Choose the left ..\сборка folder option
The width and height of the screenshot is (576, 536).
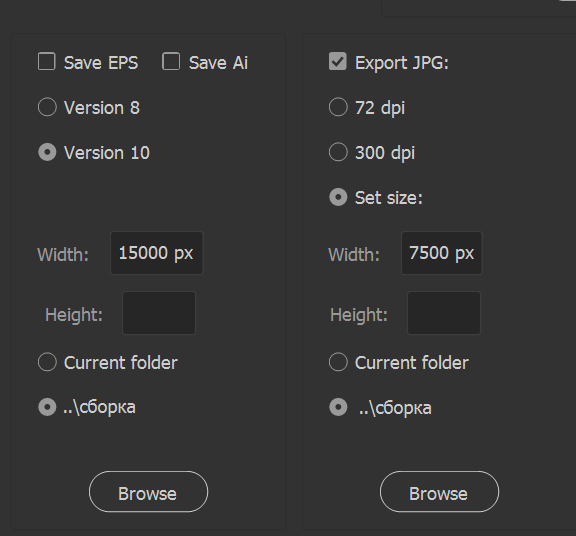47,407
